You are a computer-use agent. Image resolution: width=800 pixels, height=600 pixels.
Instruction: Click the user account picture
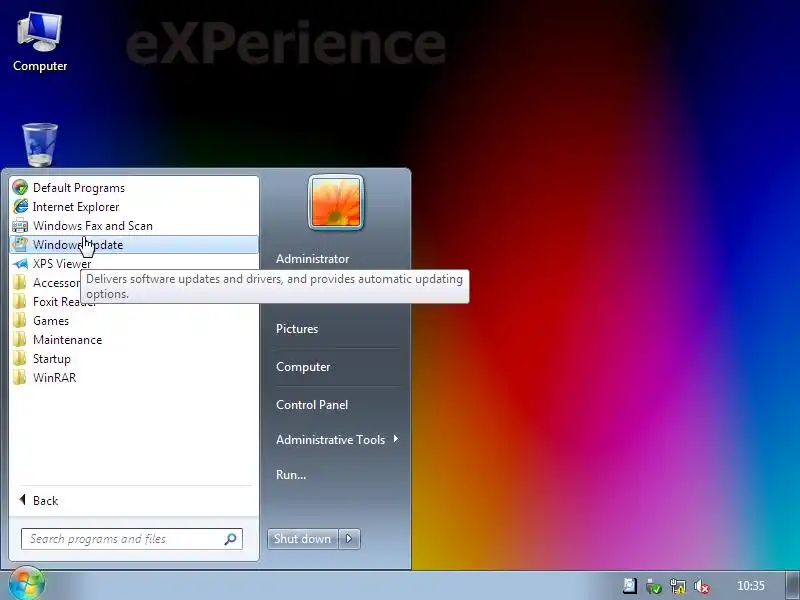pyautogui.click(x=336, y=203)
